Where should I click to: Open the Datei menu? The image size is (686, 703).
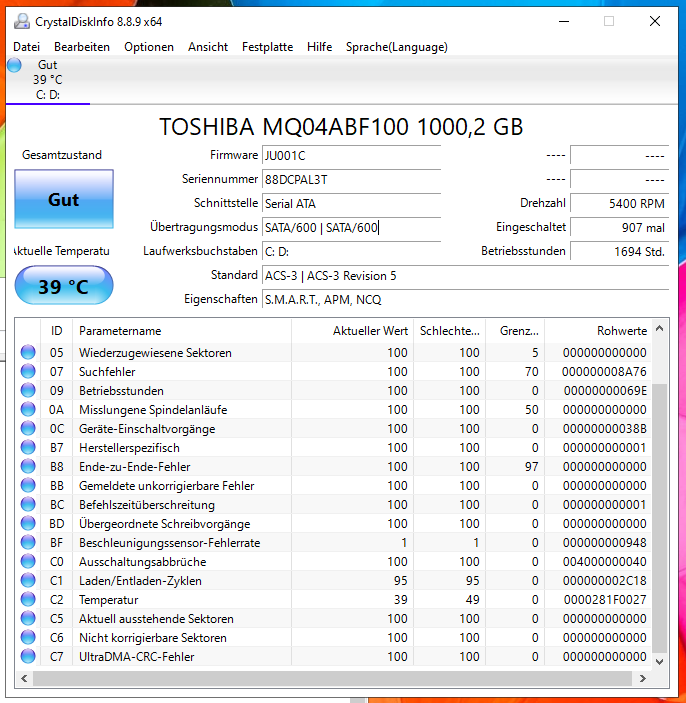click(26, 47)
